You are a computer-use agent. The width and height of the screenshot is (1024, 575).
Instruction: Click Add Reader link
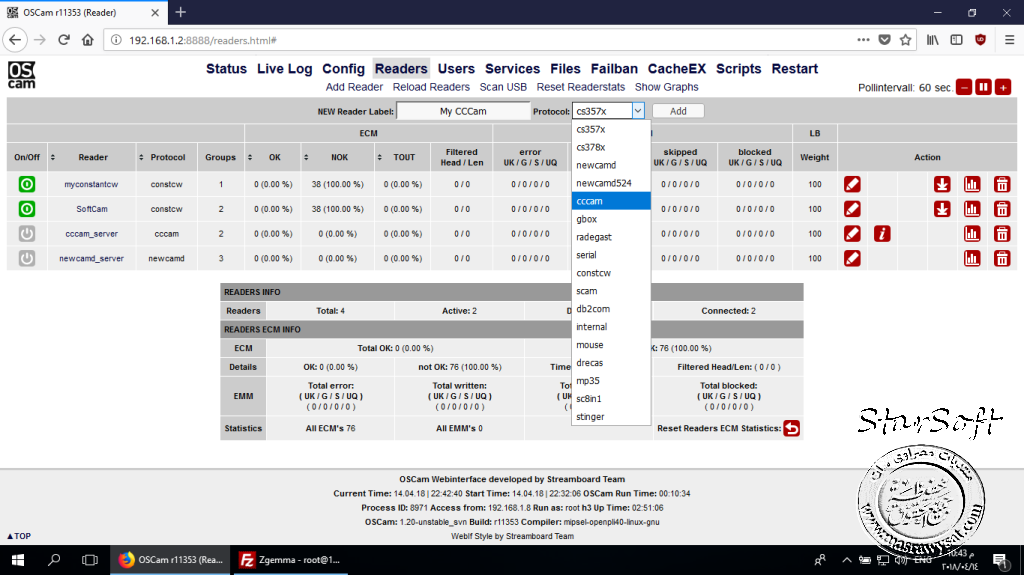[354, 87]
